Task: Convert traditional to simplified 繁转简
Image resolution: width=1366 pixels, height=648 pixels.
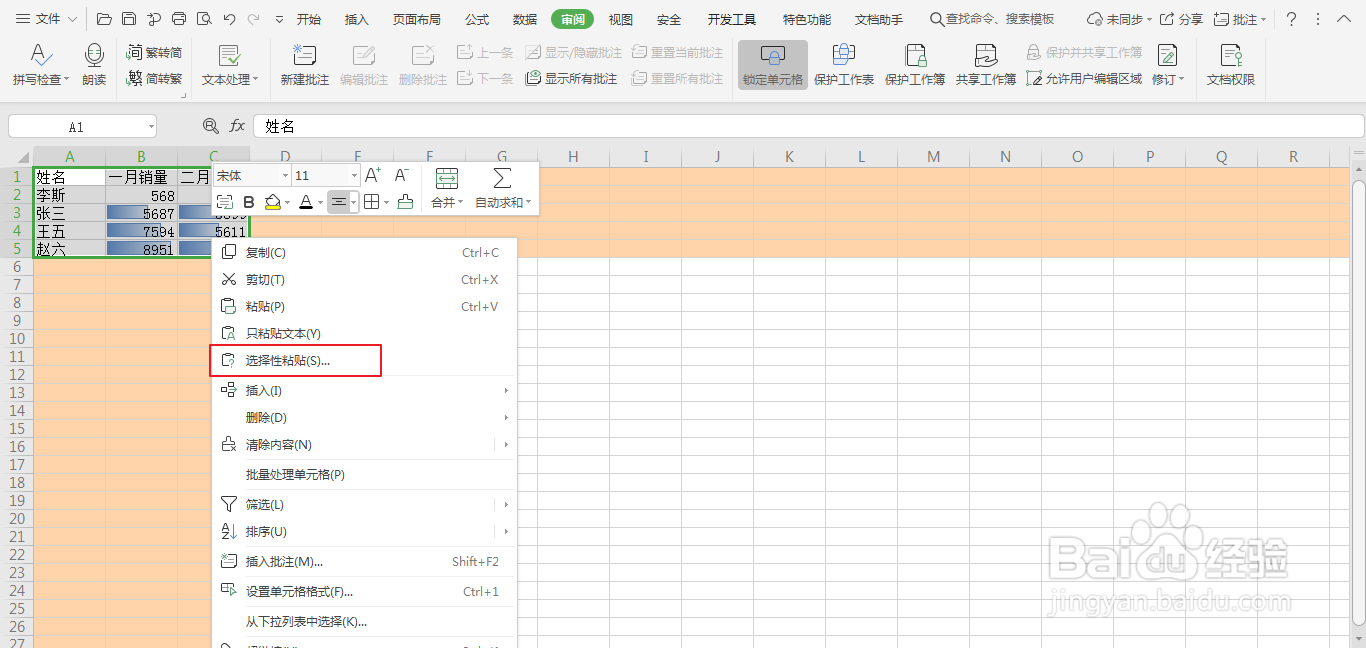Action: 155,52
